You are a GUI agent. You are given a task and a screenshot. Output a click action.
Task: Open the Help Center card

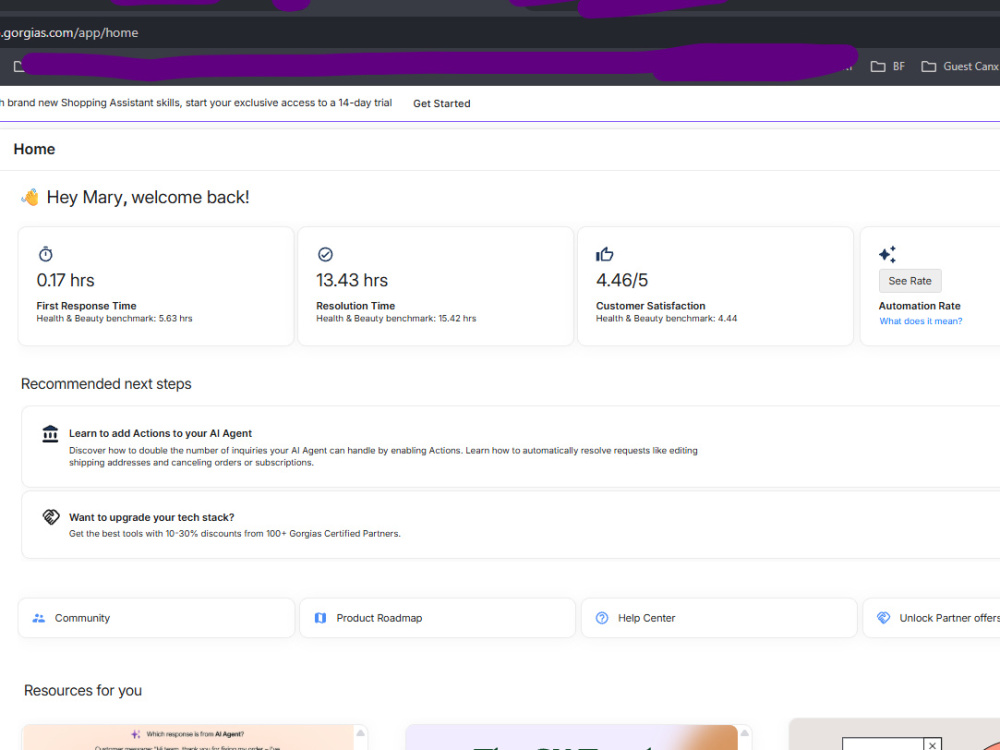coord(719,618)
